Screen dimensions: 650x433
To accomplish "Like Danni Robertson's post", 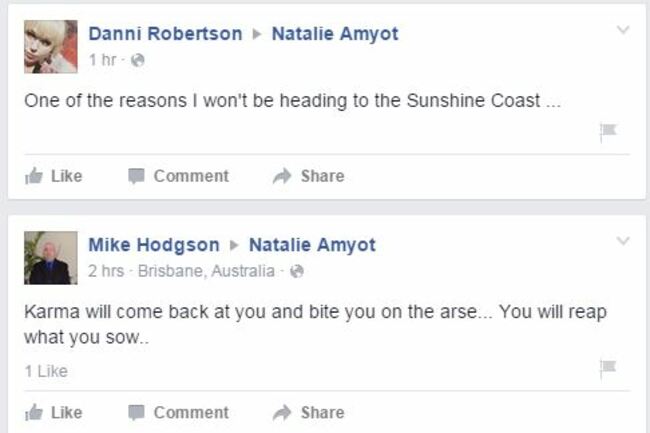I will 53,176.
